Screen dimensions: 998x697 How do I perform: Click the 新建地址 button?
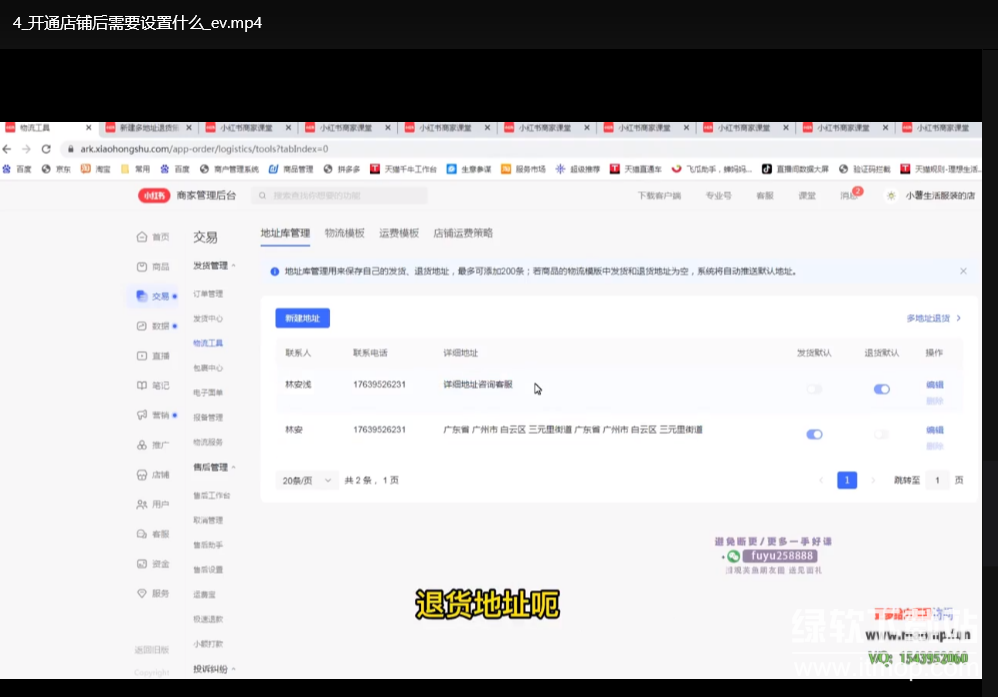point(302,318)
